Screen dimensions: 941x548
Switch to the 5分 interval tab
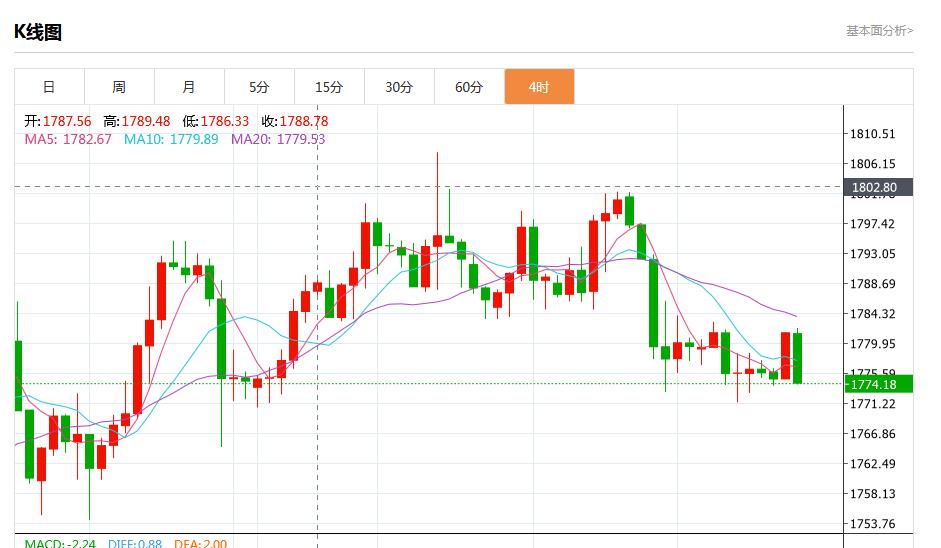click(x=259, y=87)
